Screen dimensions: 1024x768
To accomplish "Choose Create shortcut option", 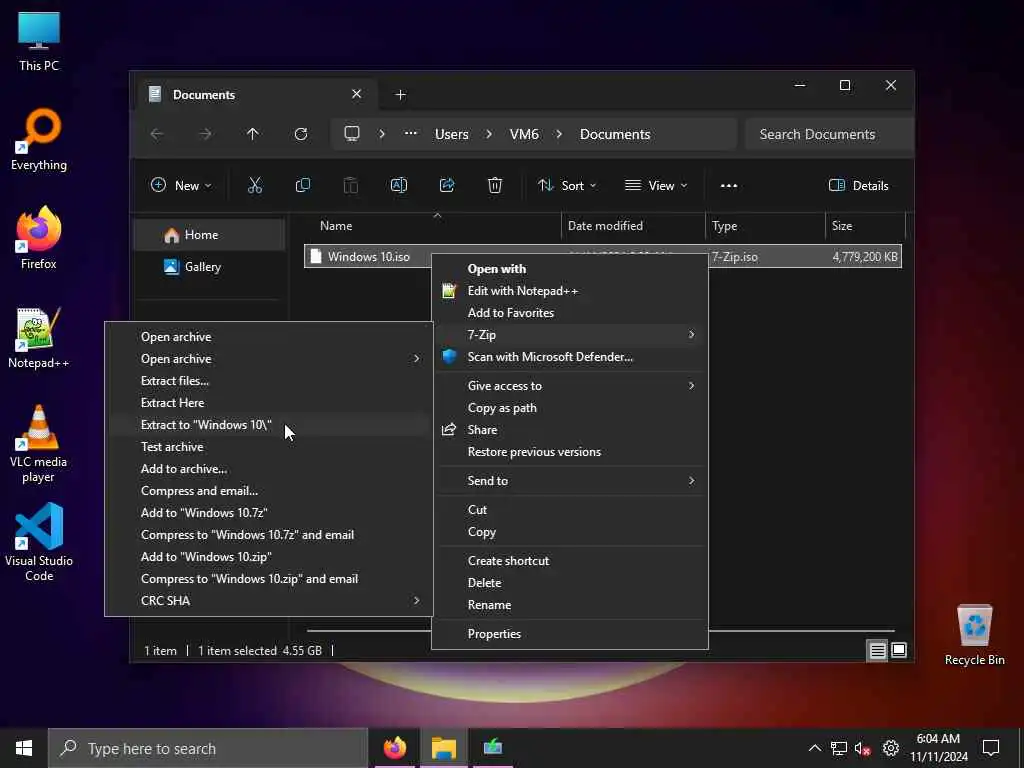I will [569, 560].
